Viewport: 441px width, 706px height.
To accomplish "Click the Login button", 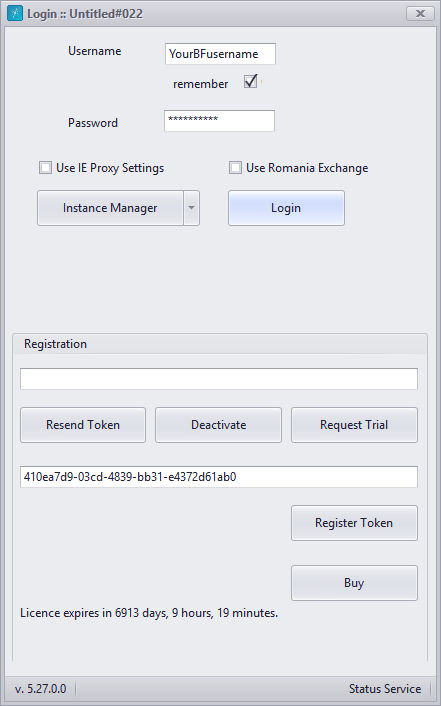I will (x=286, y=208).
